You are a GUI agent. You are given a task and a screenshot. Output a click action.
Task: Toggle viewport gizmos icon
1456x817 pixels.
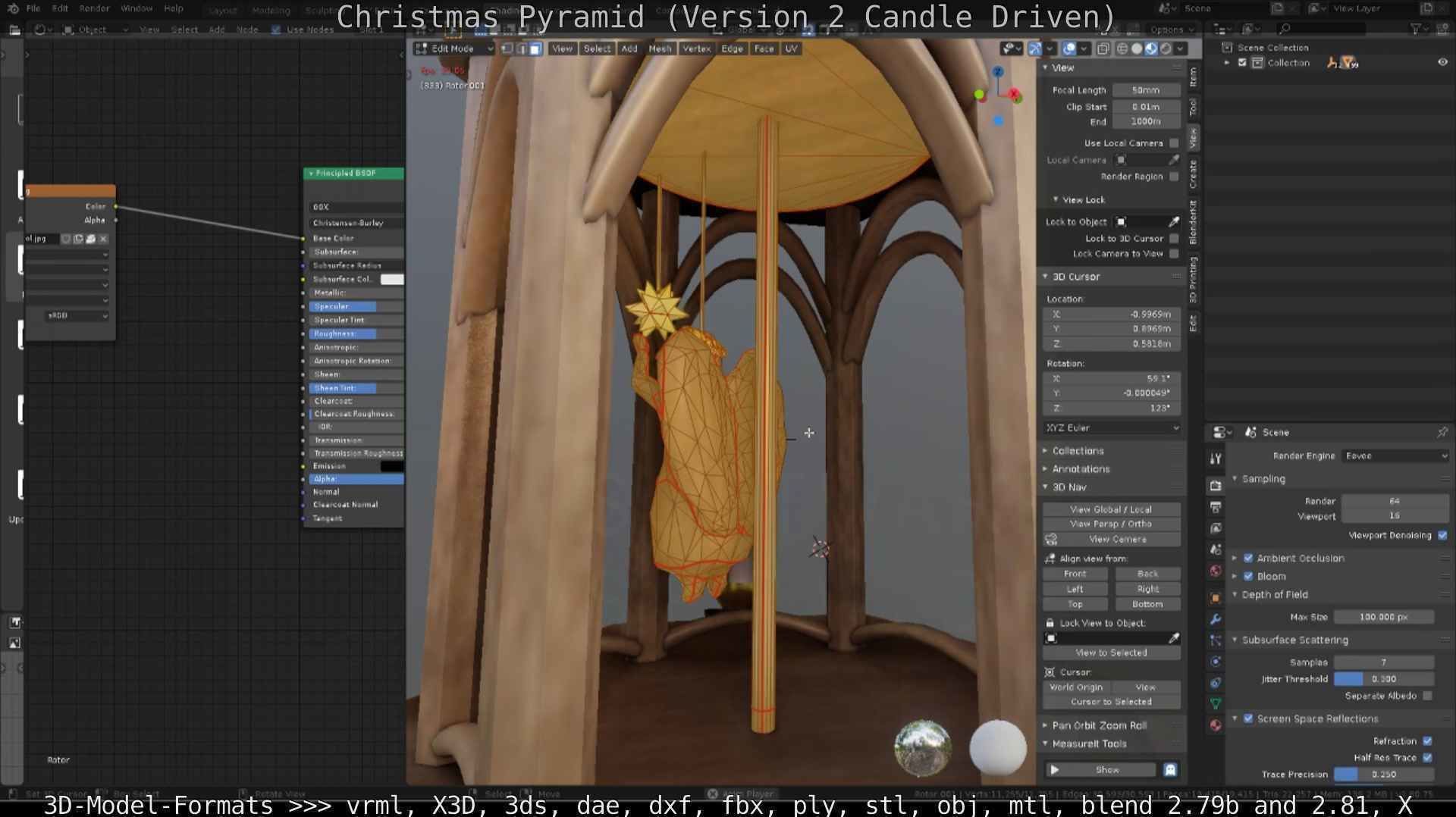click(x=1035, y=49)
